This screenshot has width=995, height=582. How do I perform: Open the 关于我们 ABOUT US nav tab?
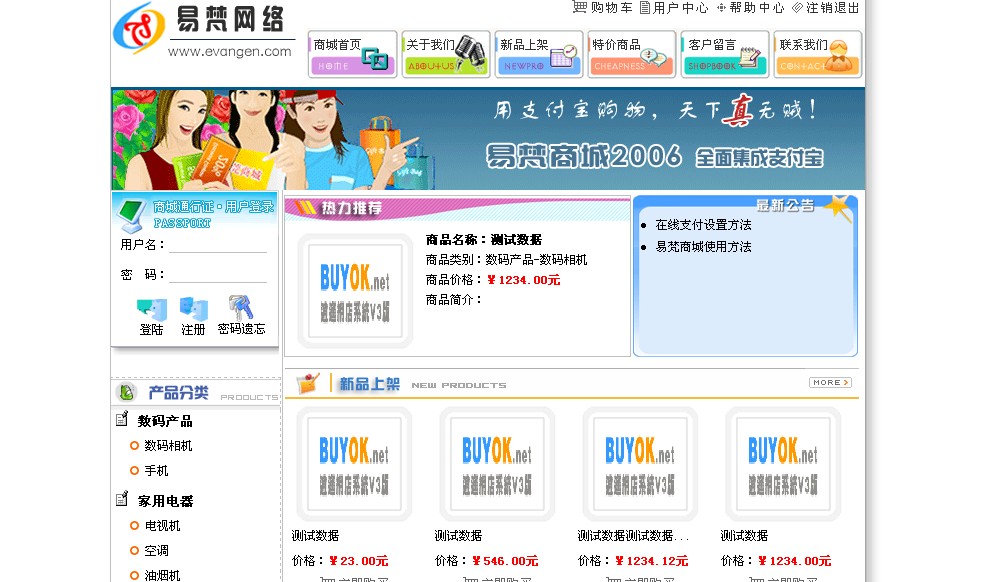click(x=446, y=55)
